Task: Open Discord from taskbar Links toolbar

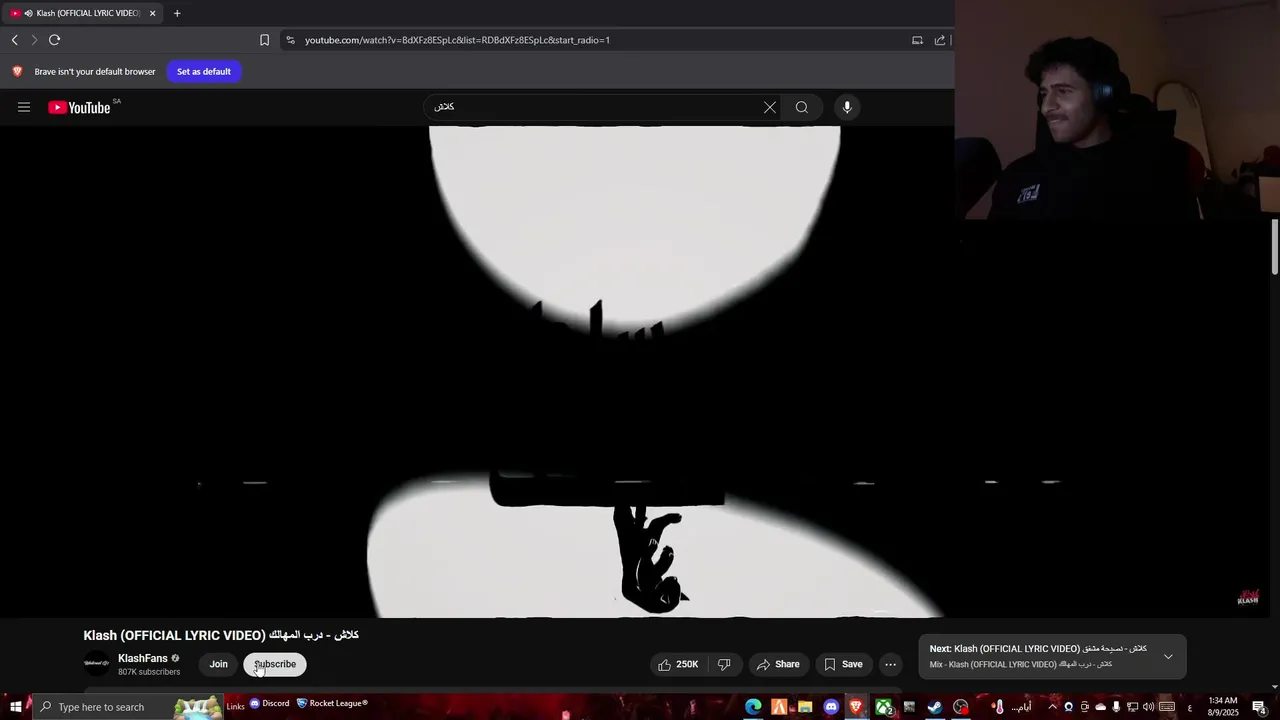Action: [269, 703]
